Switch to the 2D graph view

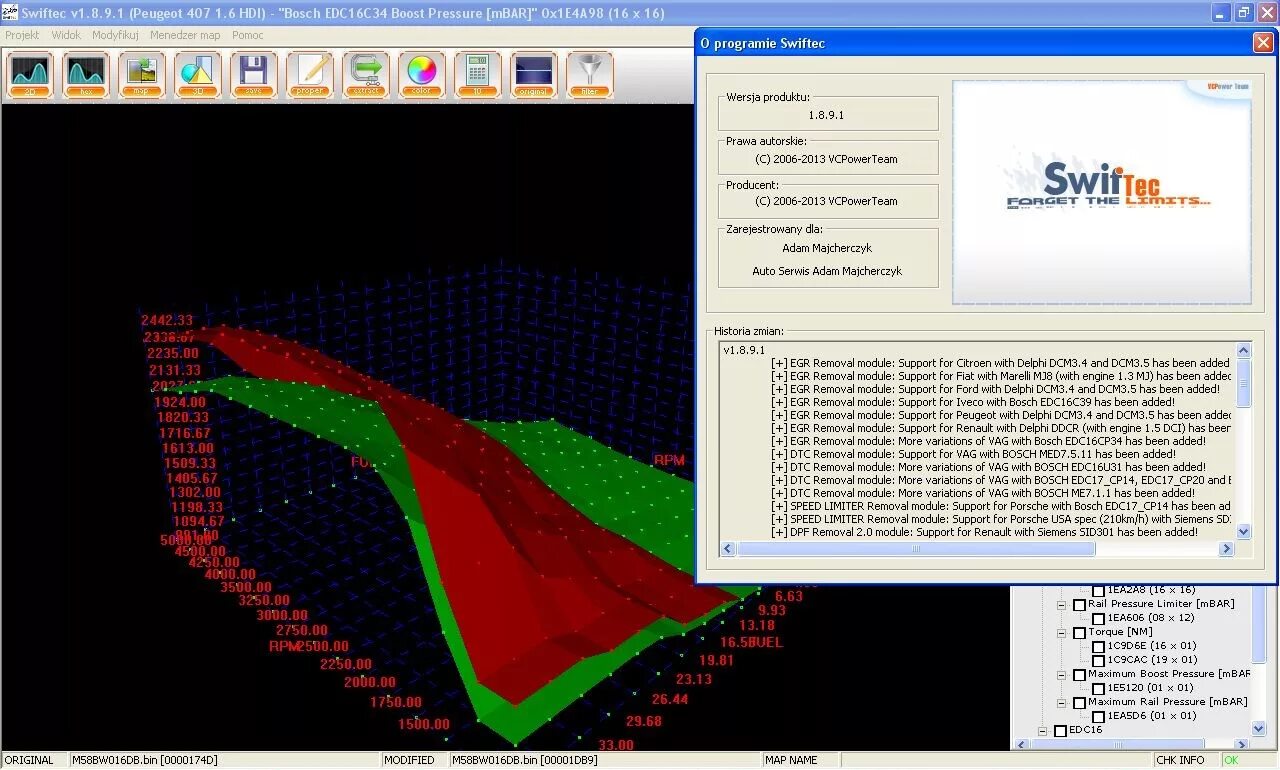tap(30, 75)
